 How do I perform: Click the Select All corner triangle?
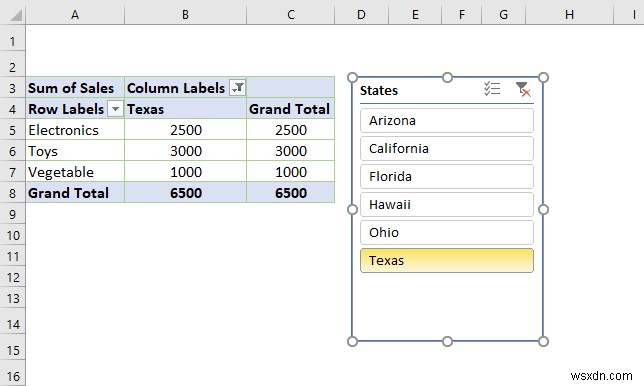(x=16, y=15)
